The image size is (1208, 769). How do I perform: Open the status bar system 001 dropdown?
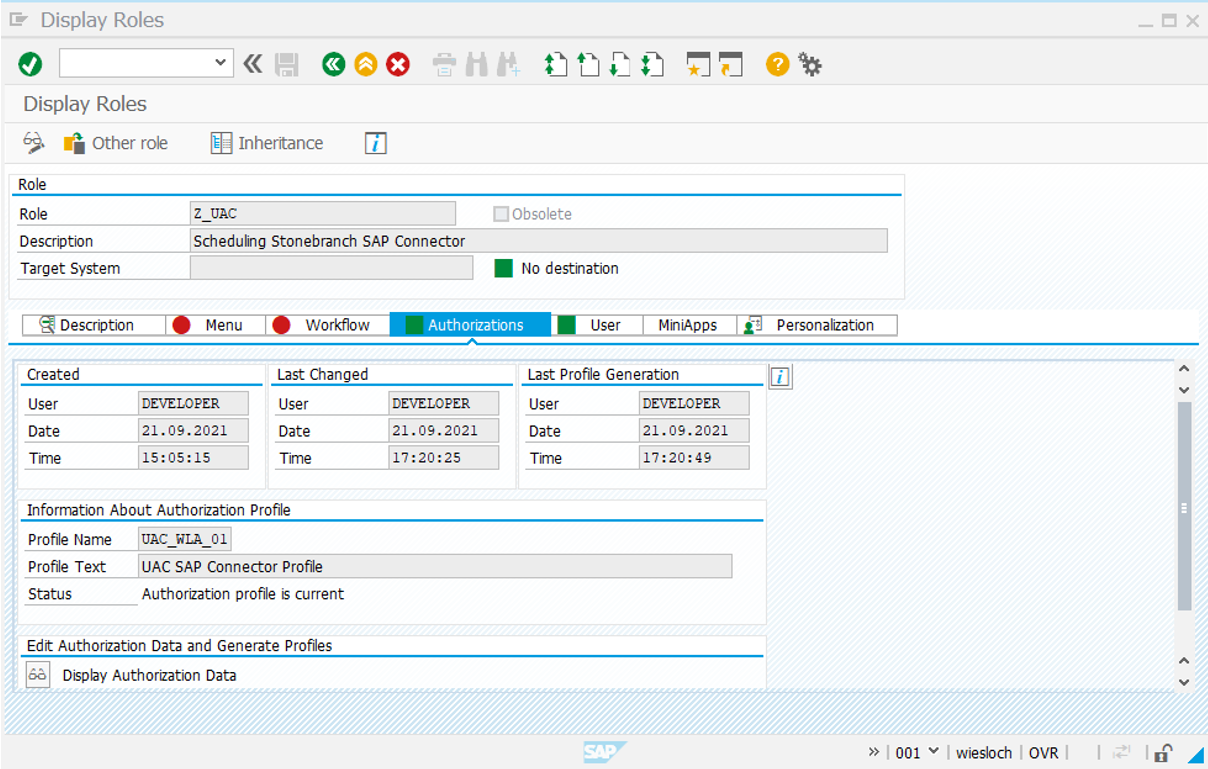934,752
